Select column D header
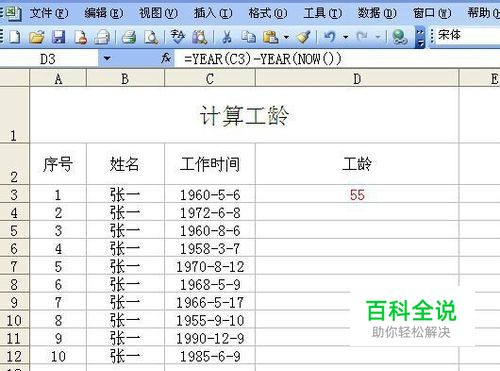Image resolution: width=500 pixels, height=371 pixels. coord(357,79)
